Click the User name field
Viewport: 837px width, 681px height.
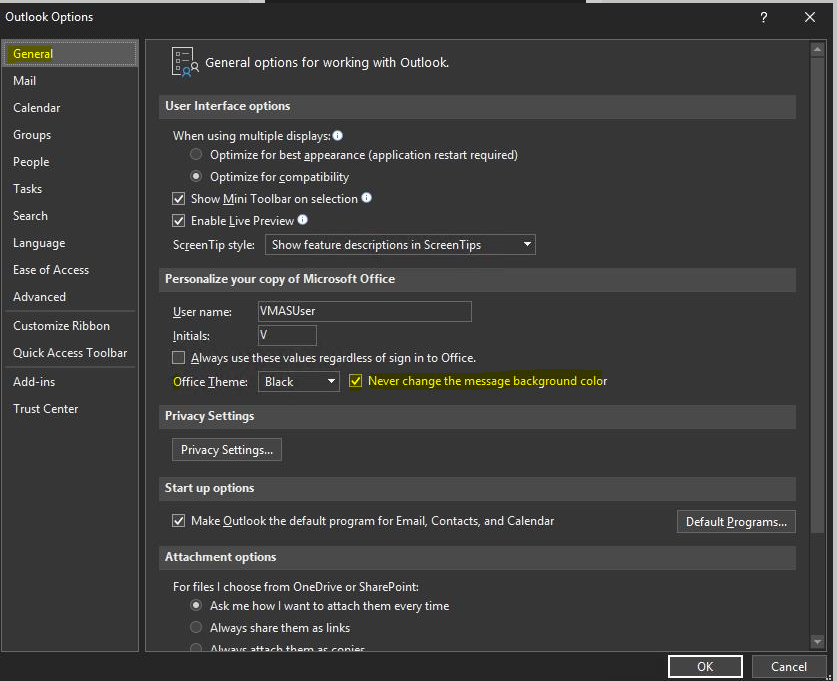coord(365,311)
